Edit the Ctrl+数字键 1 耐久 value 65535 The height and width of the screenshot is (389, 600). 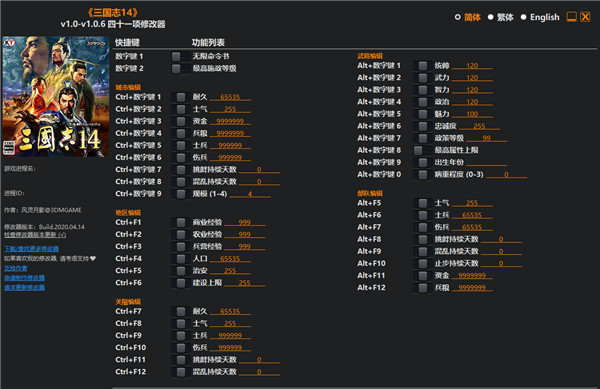(230, 97)
